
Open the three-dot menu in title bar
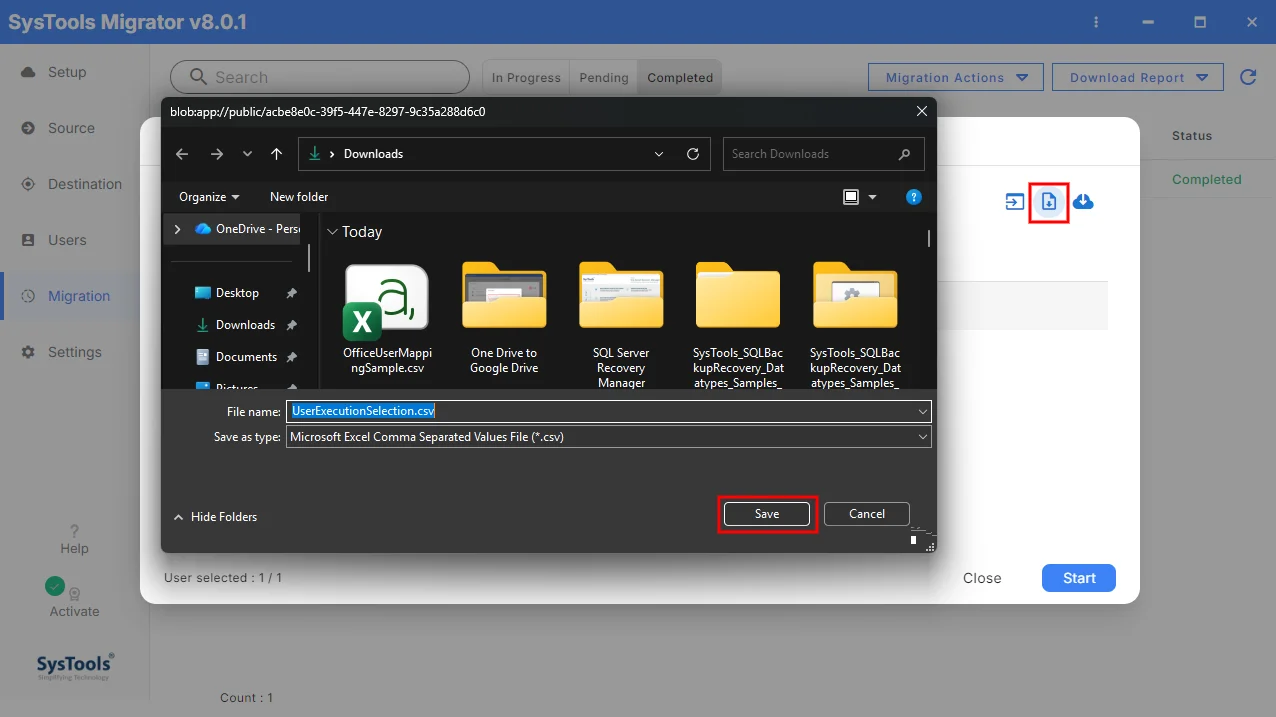[1097, 22]
